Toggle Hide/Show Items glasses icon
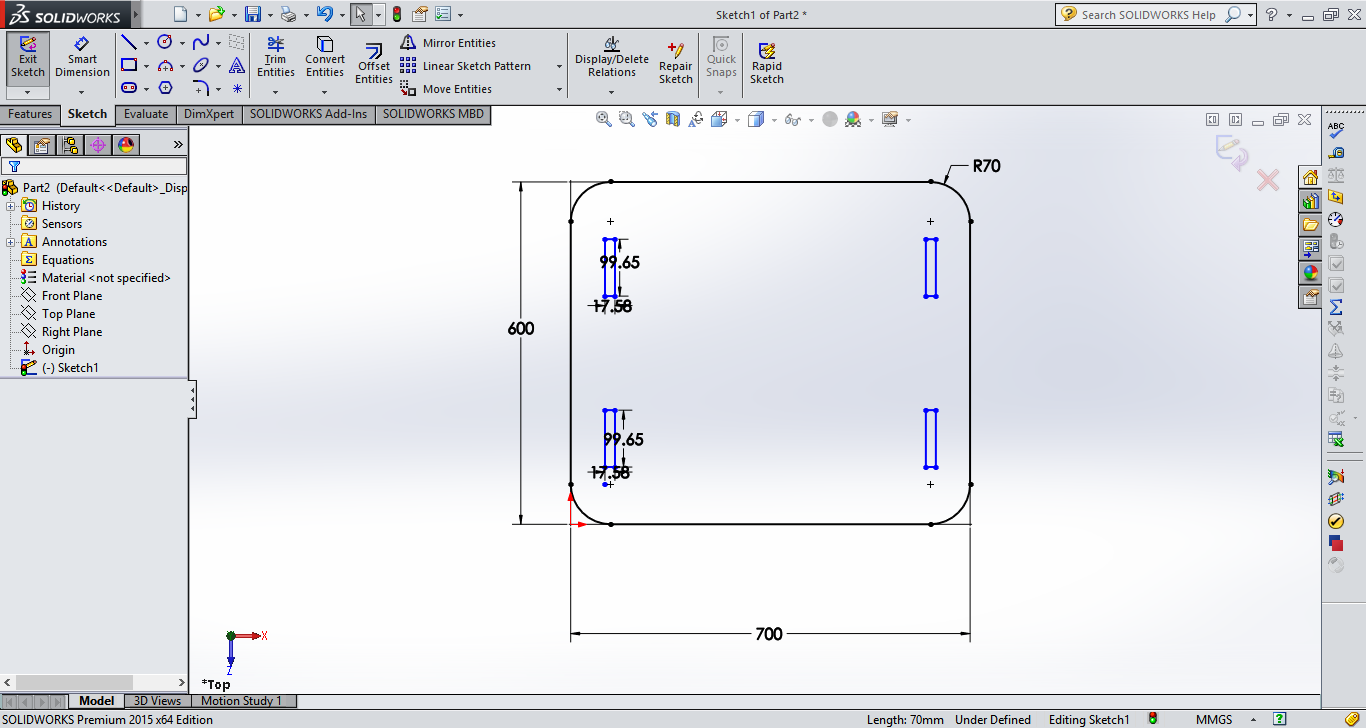 (x=793, y=119)
